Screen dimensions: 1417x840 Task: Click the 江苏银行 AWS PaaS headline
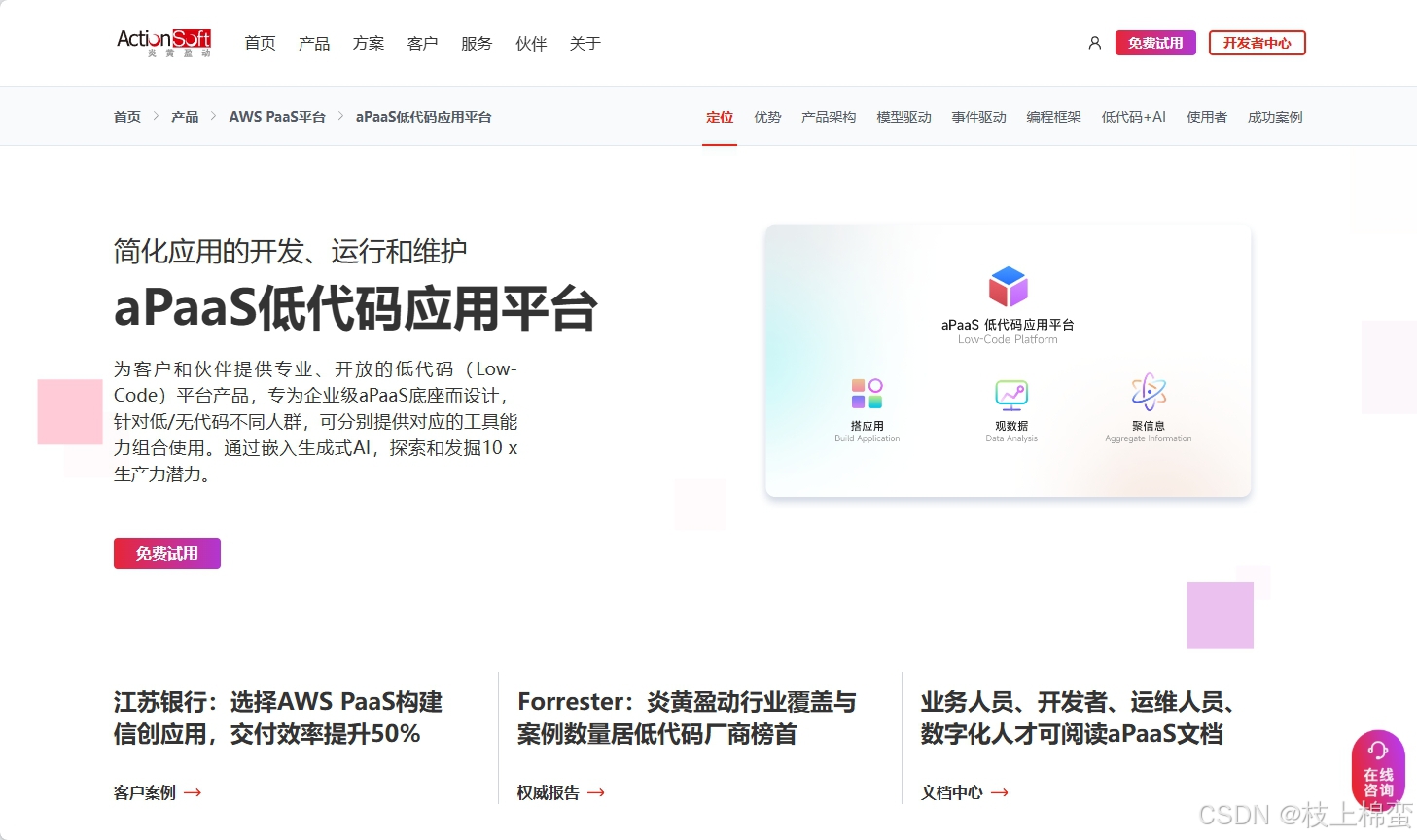pyautogui.click(x=278, y=717)
